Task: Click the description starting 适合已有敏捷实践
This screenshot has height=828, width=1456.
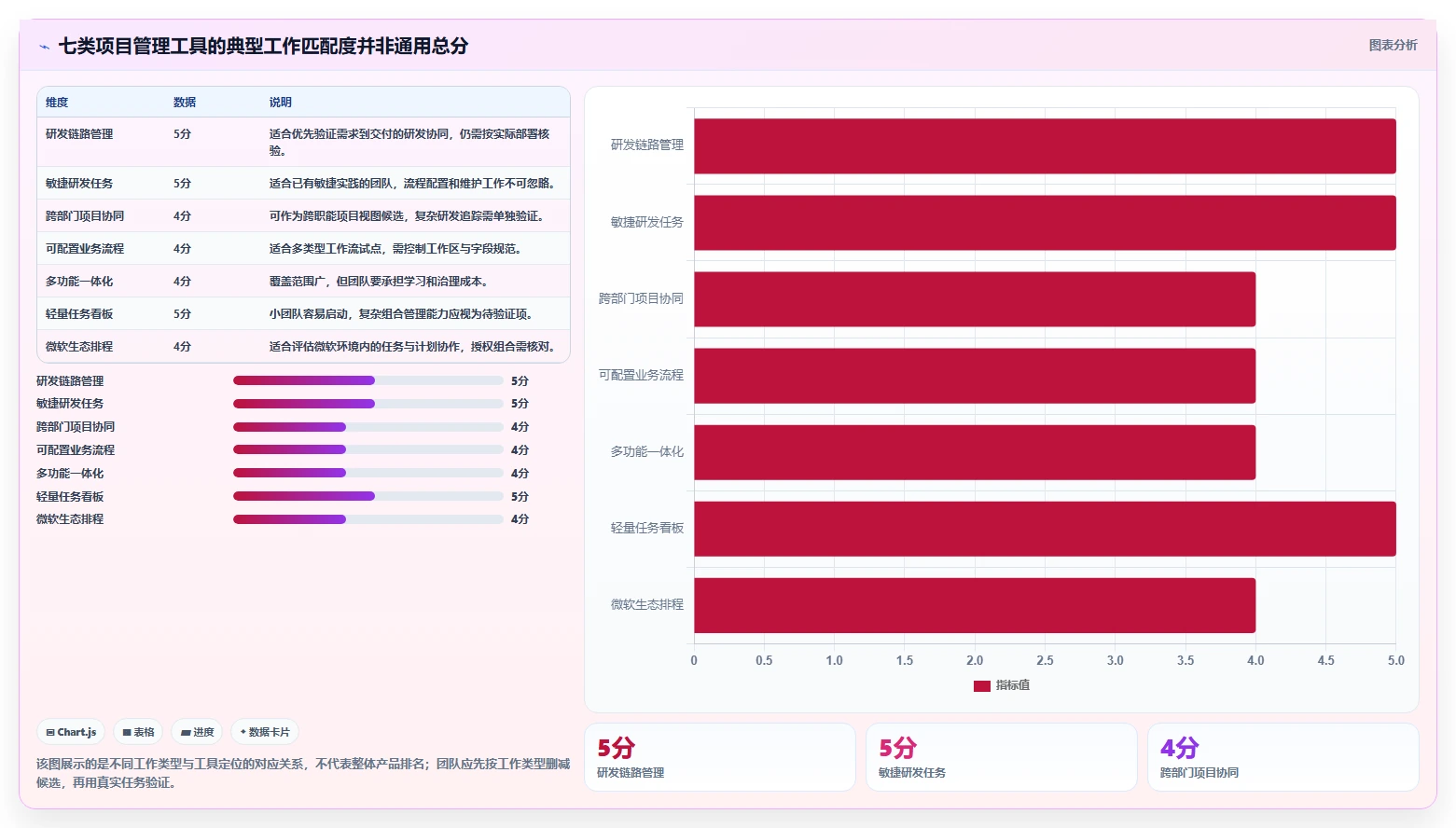Action: pos(415,184)
